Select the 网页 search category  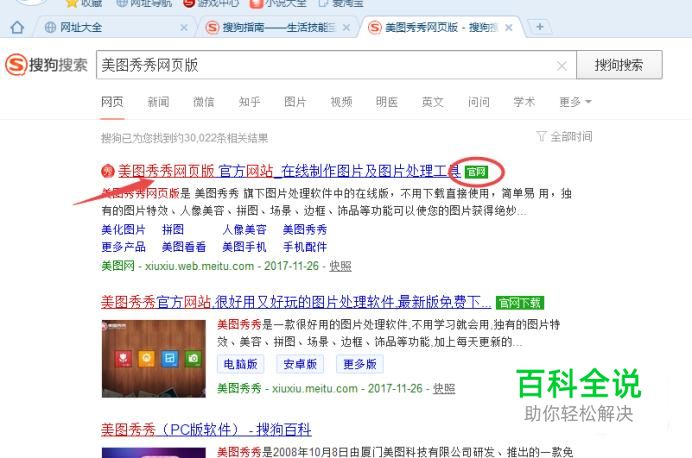[112, 102]
